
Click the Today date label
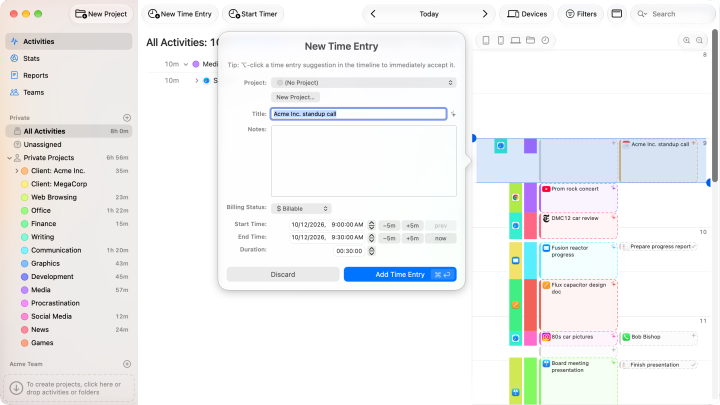(429, 14)
